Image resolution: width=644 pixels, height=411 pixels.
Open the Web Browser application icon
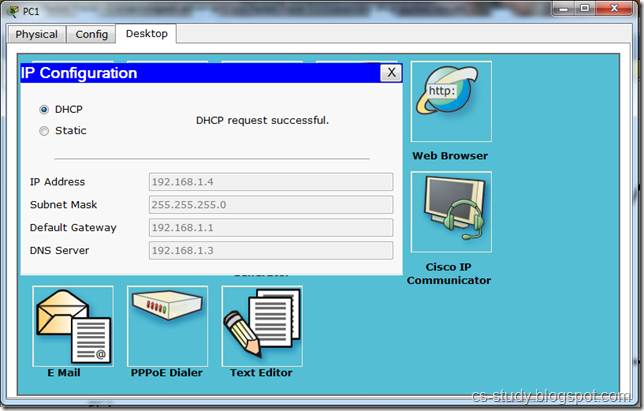tap(451, 101)
